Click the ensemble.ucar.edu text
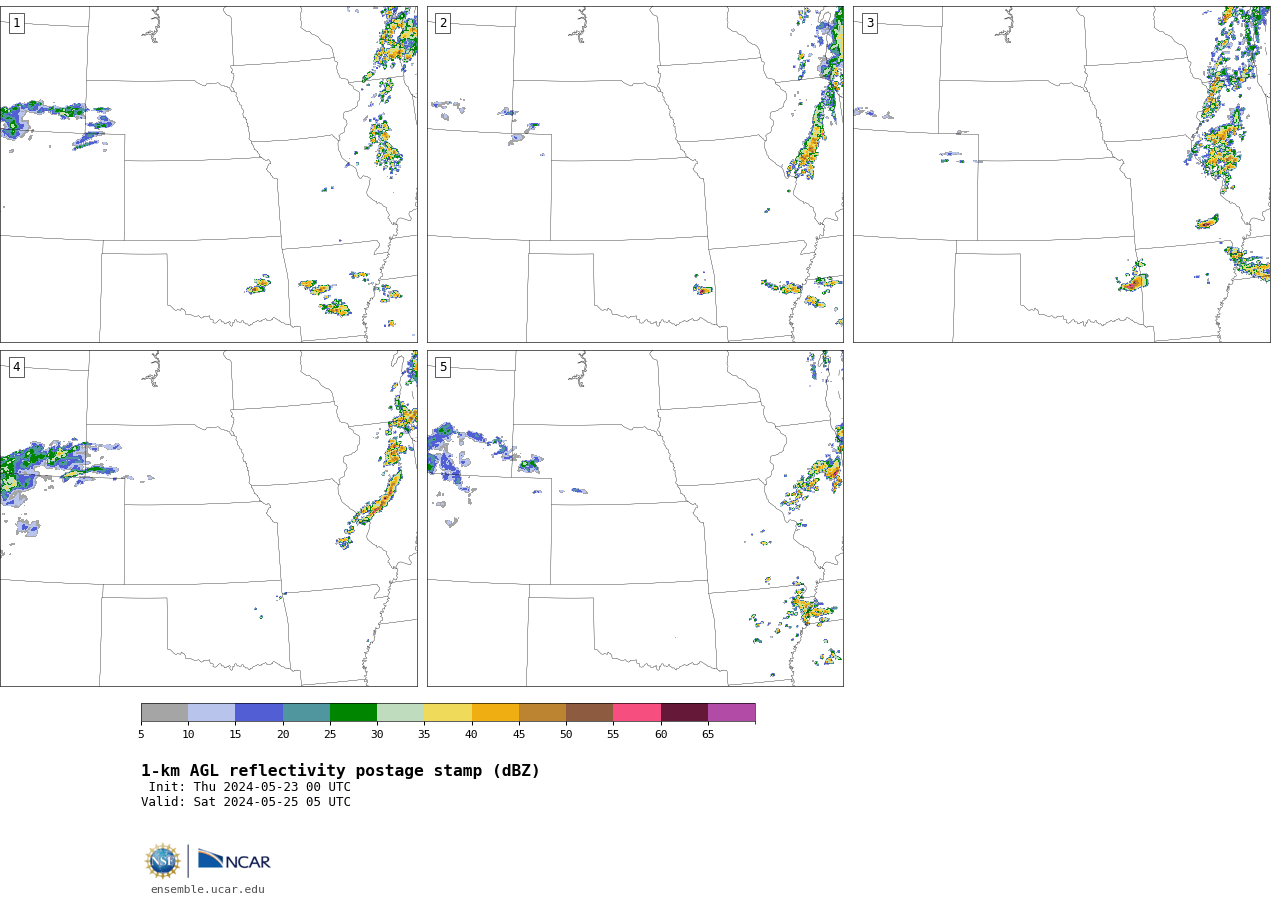1280x901 pixels. (208, 889)
